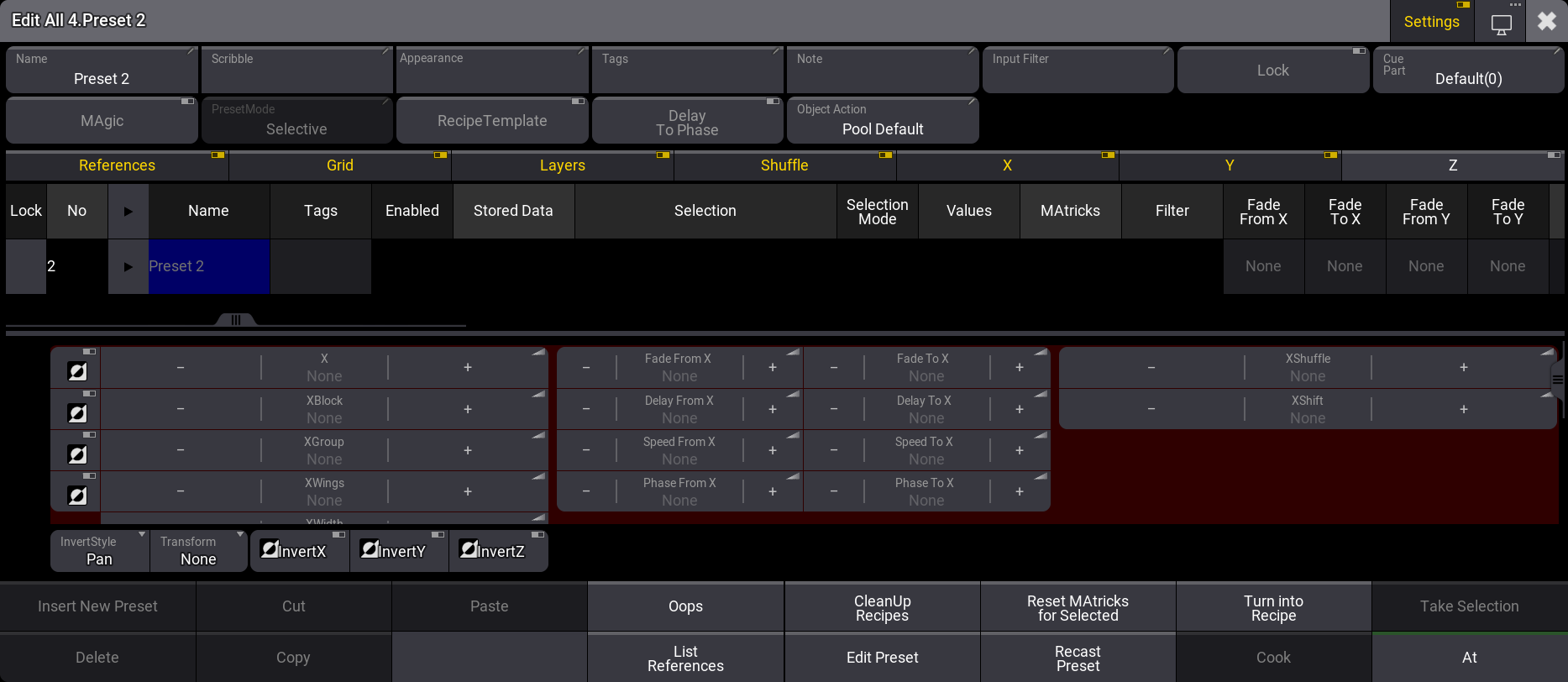
Task: Increase the XShuffle value with plus
Action: (1463, 367)
